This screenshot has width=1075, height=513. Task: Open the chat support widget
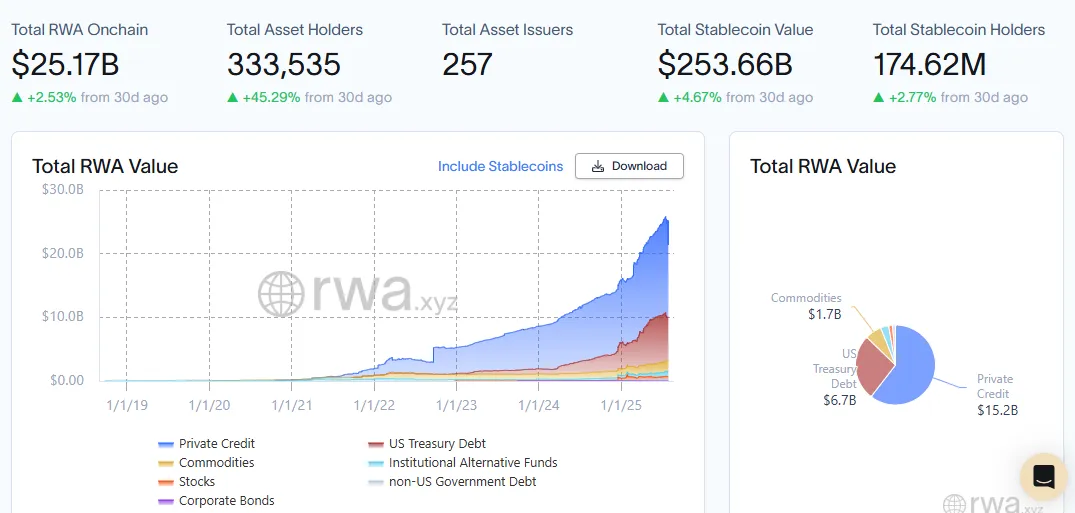[x=1043, y=476]
